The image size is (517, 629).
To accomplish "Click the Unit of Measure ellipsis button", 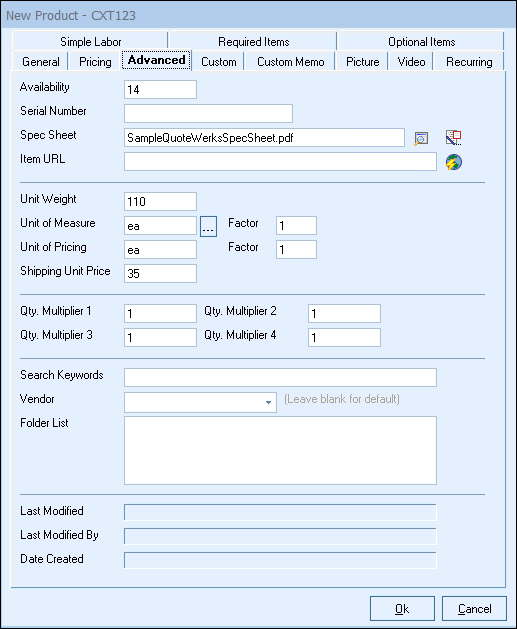I will coord(208,227).
